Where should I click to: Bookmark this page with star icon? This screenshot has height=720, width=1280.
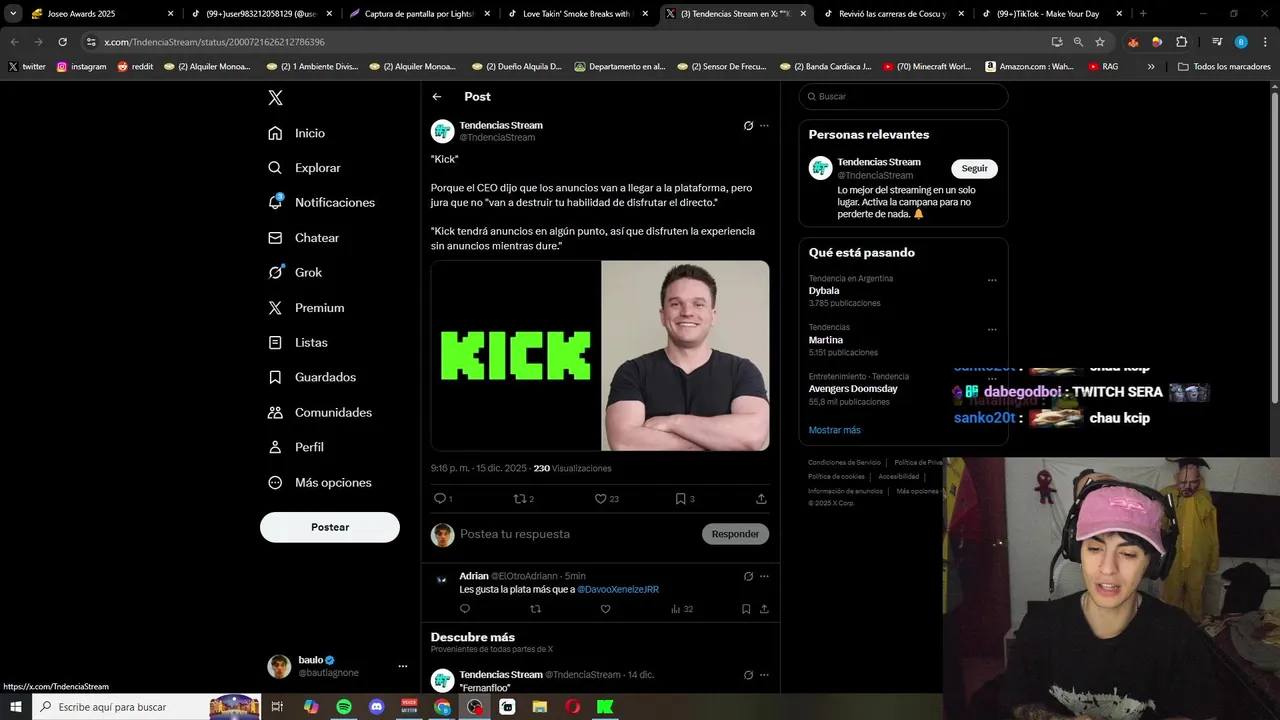[1100, 42]
